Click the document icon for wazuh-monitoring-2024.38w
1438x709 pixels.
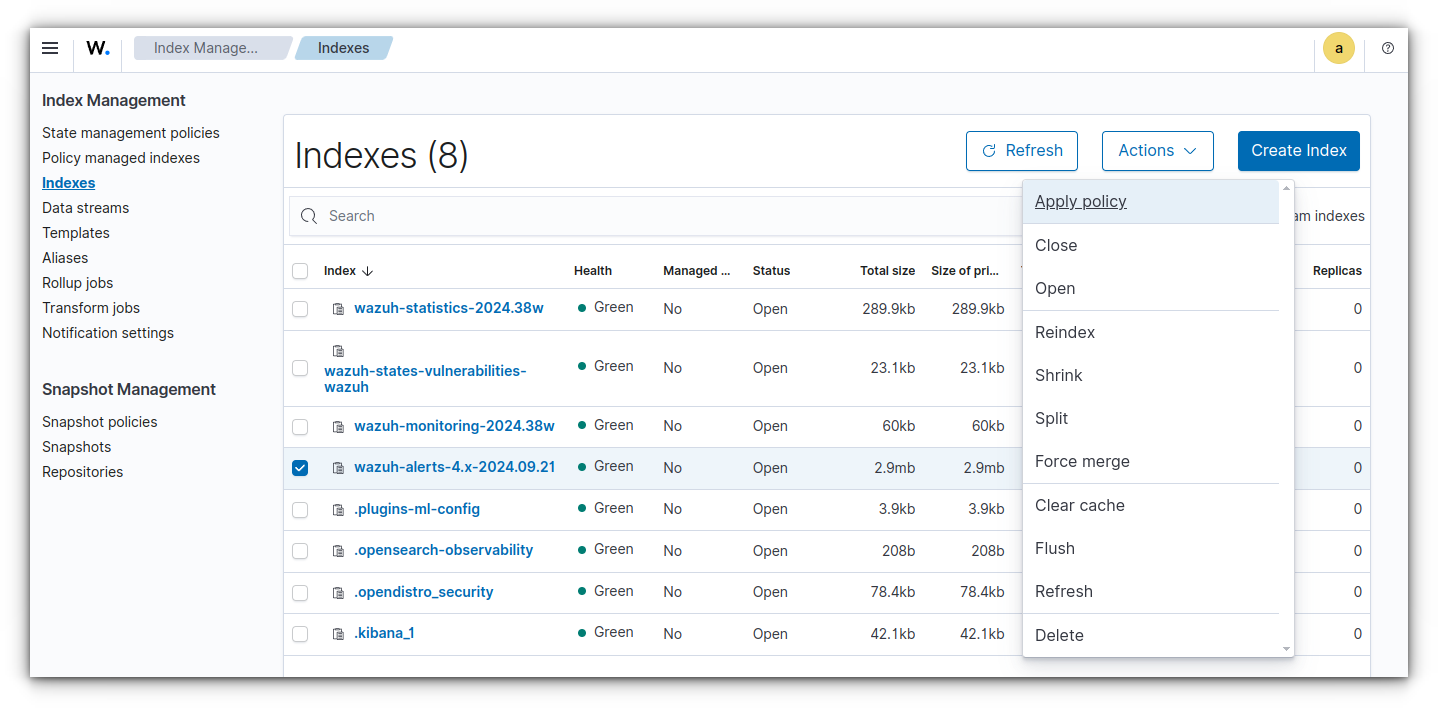coord(338,427)
